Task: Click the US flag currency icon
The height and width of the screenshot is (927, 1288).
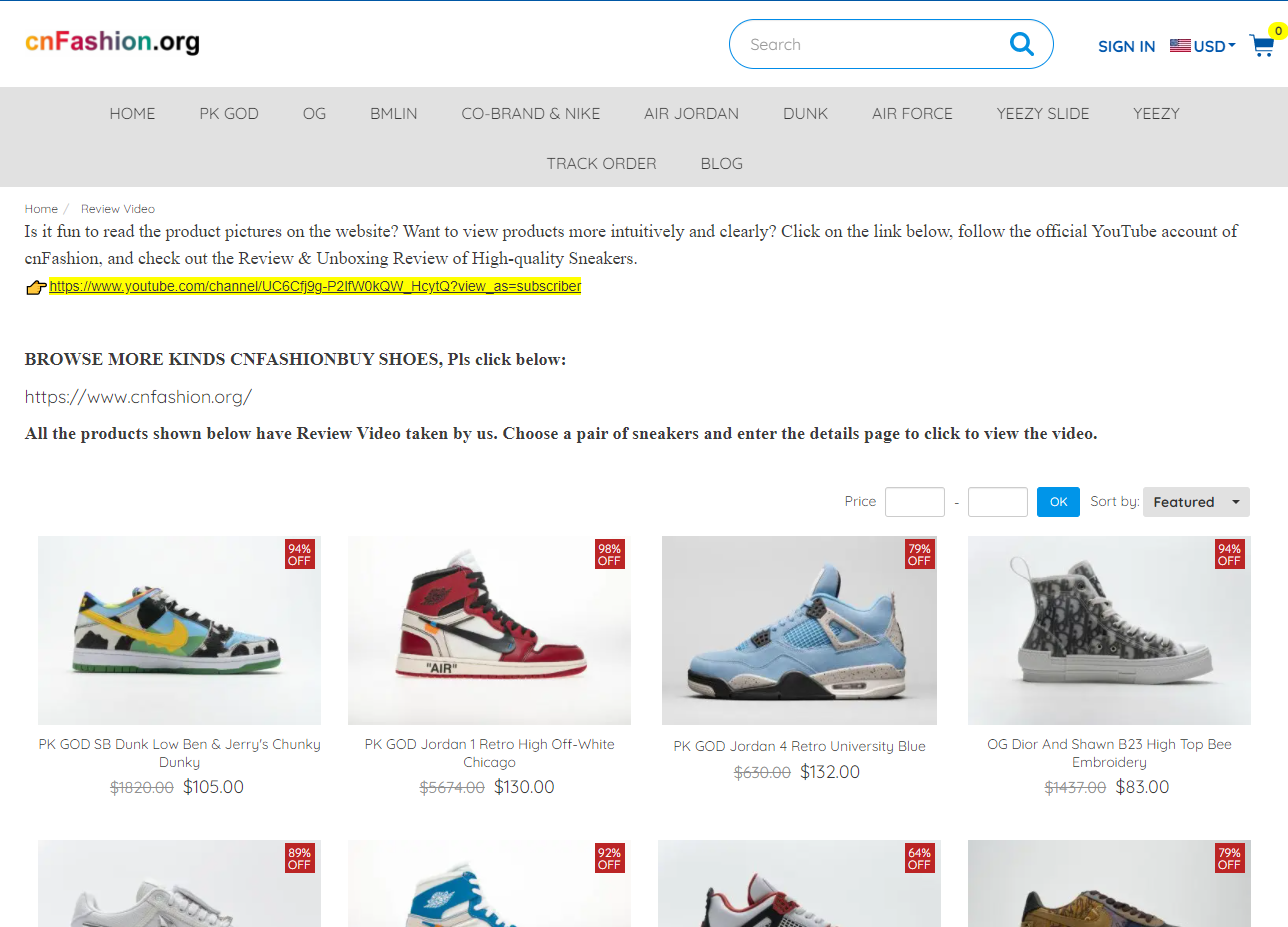Action: pyautogui.click(x=1180, y=45)
